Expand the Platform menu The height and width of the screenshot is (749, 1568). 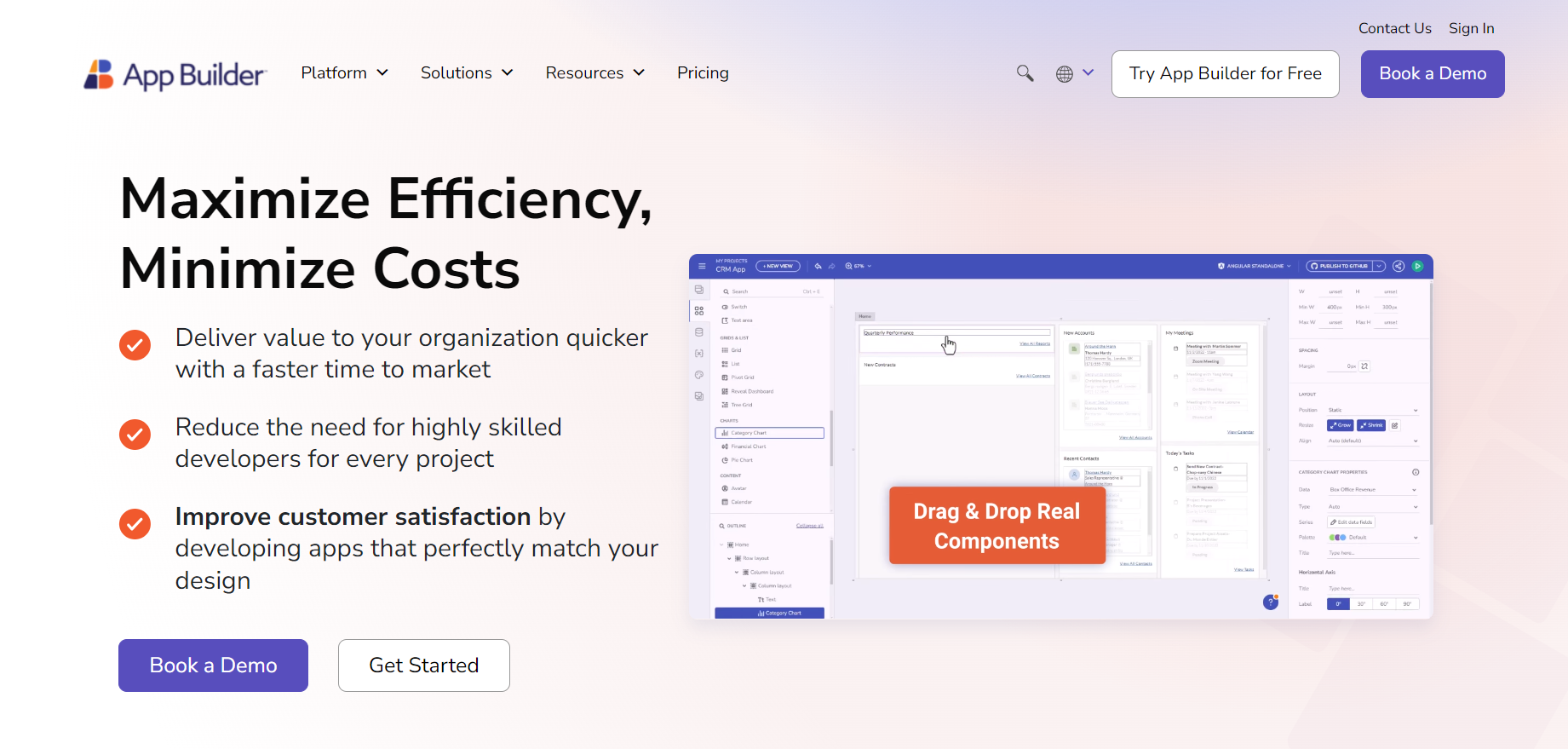345,73
